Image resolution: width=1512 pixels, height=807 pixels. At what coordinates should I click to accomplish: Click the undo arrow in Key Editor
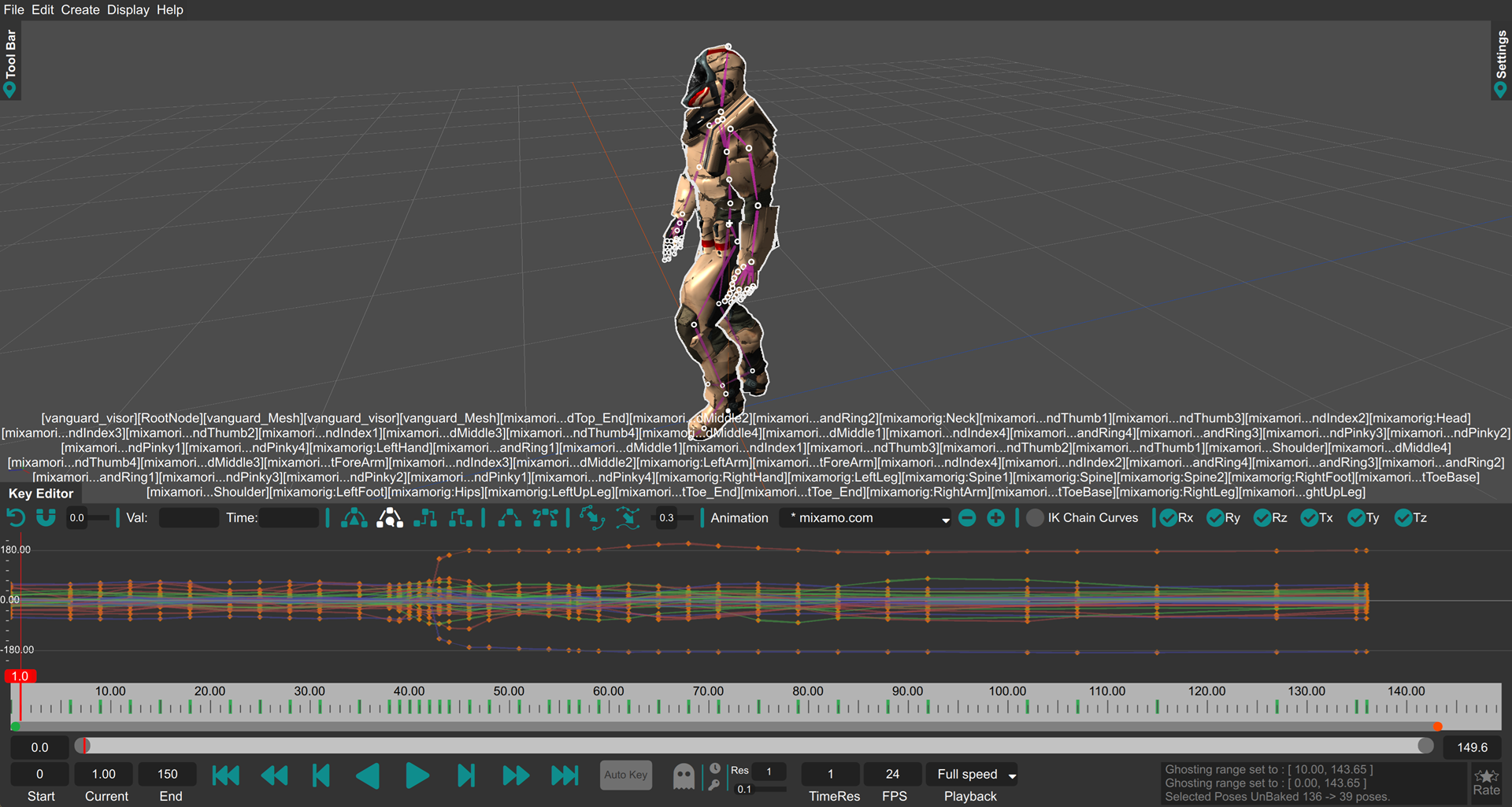(x=16, y=518)
